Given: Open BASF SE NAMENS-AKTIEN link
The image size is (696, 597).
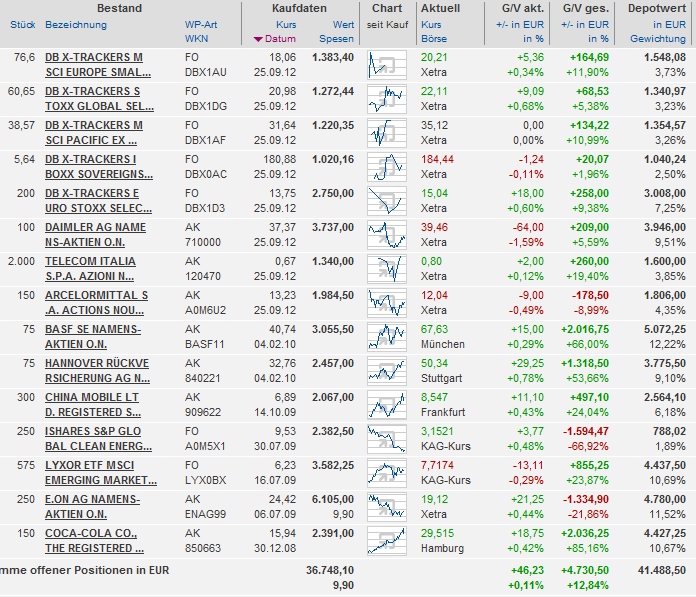Looking at the screenshot, I should 93,336.
